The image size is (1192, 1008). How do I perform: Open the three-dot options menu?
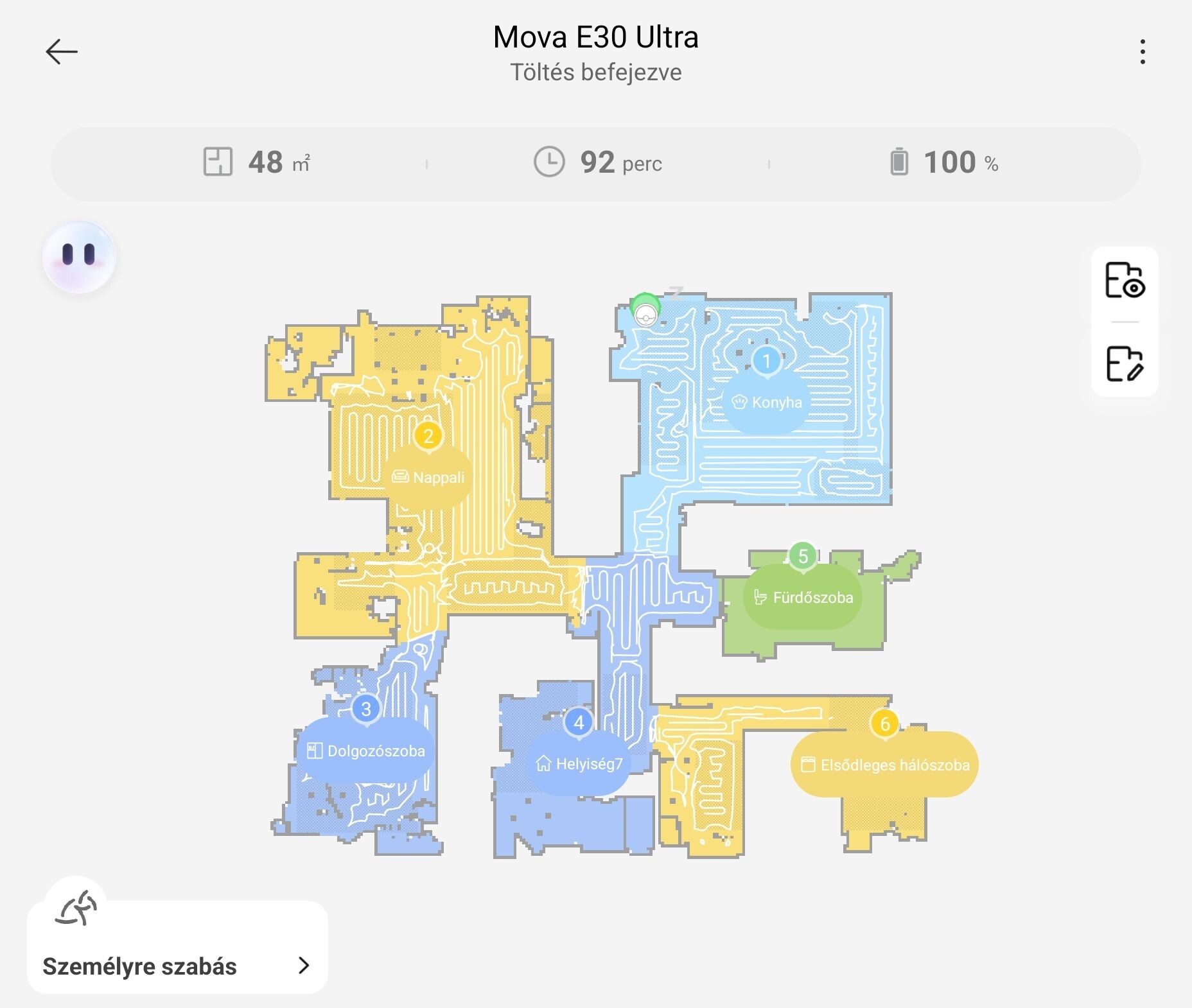click(x=1142, y=52)
